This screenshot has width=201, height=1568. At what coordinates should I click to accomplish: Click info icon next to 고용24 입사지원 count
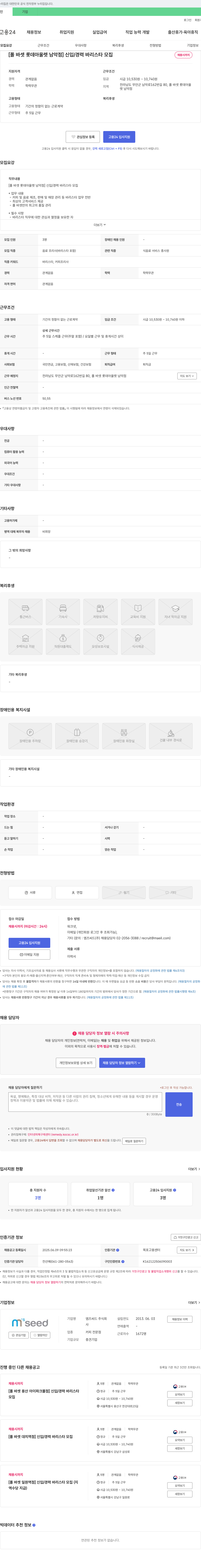coord(175,1189)
